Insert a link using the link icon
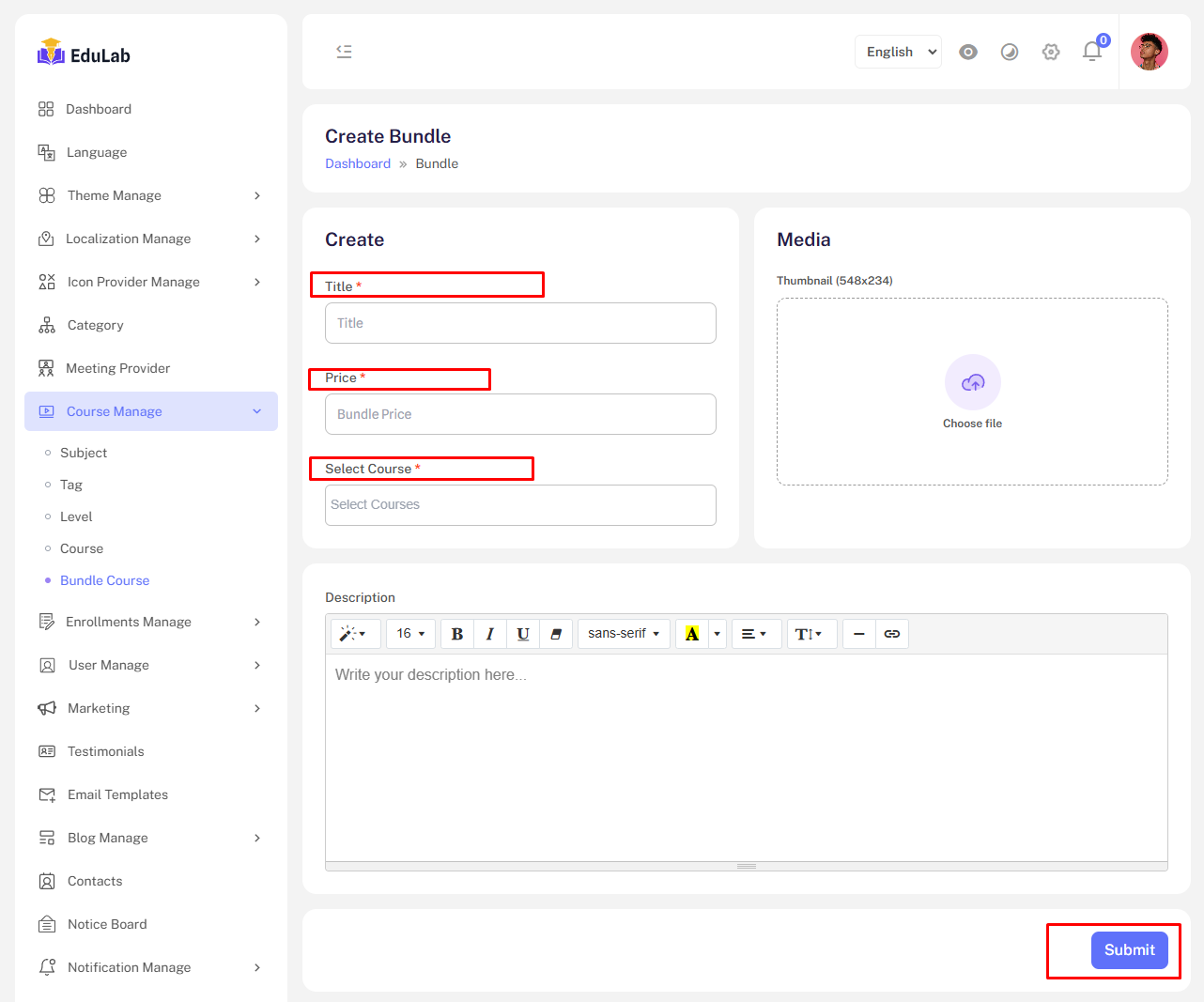 click(x=892, y=634)
